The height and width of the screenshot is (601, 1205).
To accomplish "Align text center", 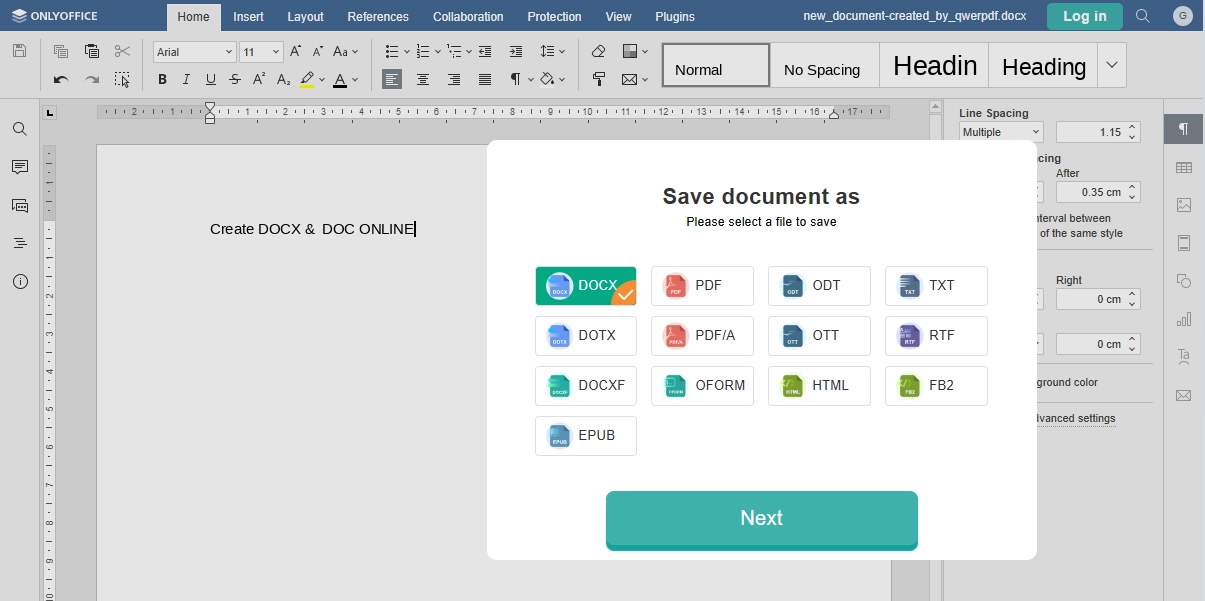I will 423,79.
